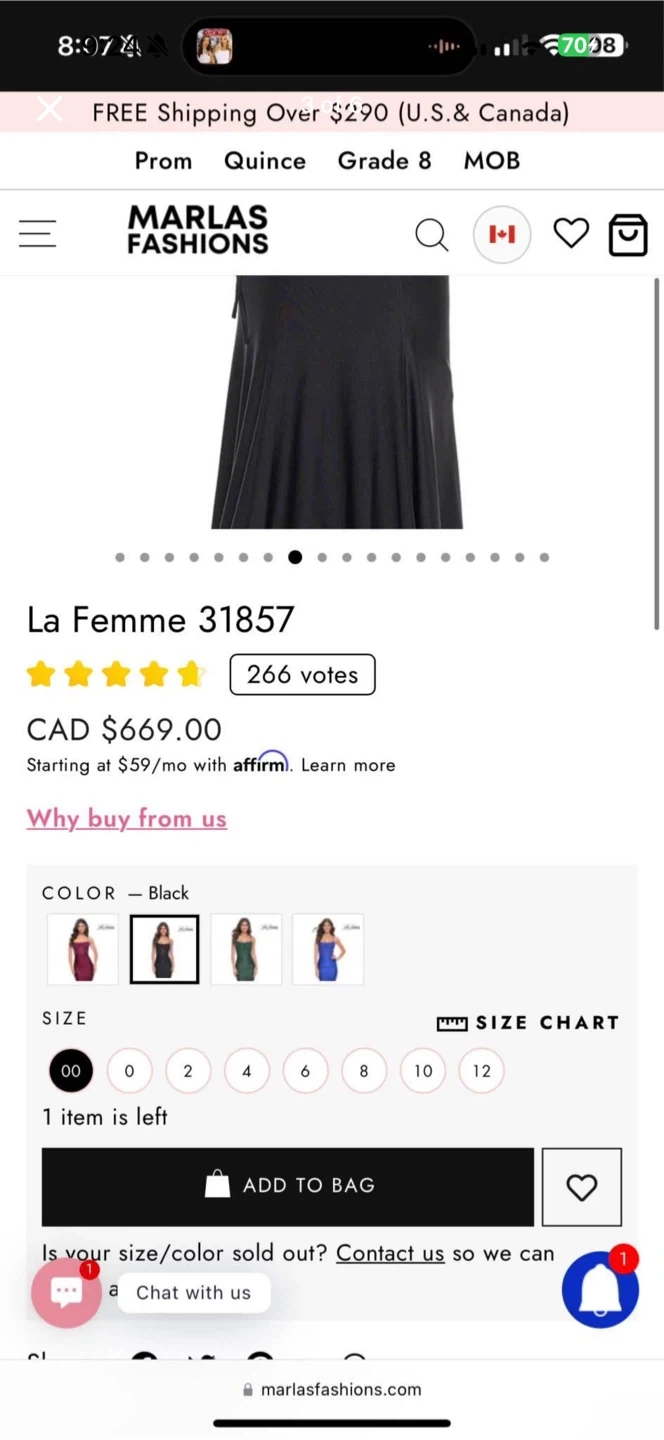
Task: Choose the burgundy dress color swatch
Action: click(x=82, y=949)
